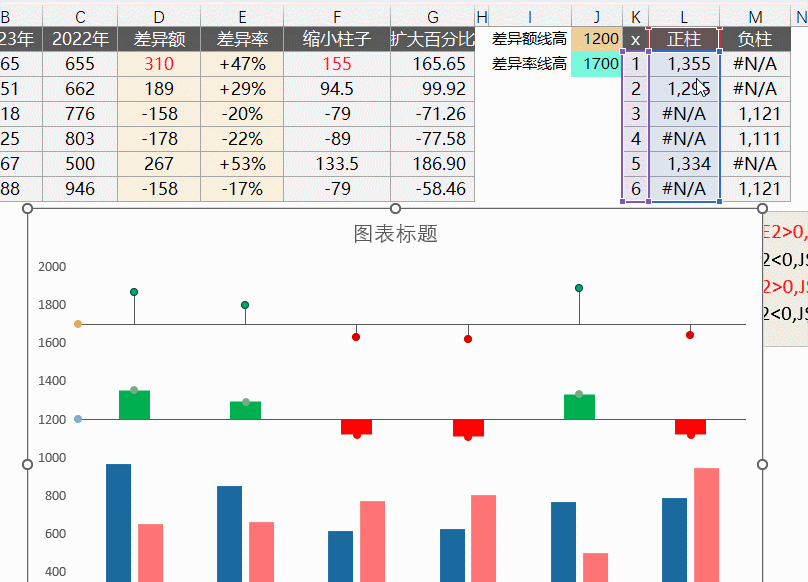Select the cell showing 165.65
Viewport: 808px width, 582px height.
click(432, 64)
